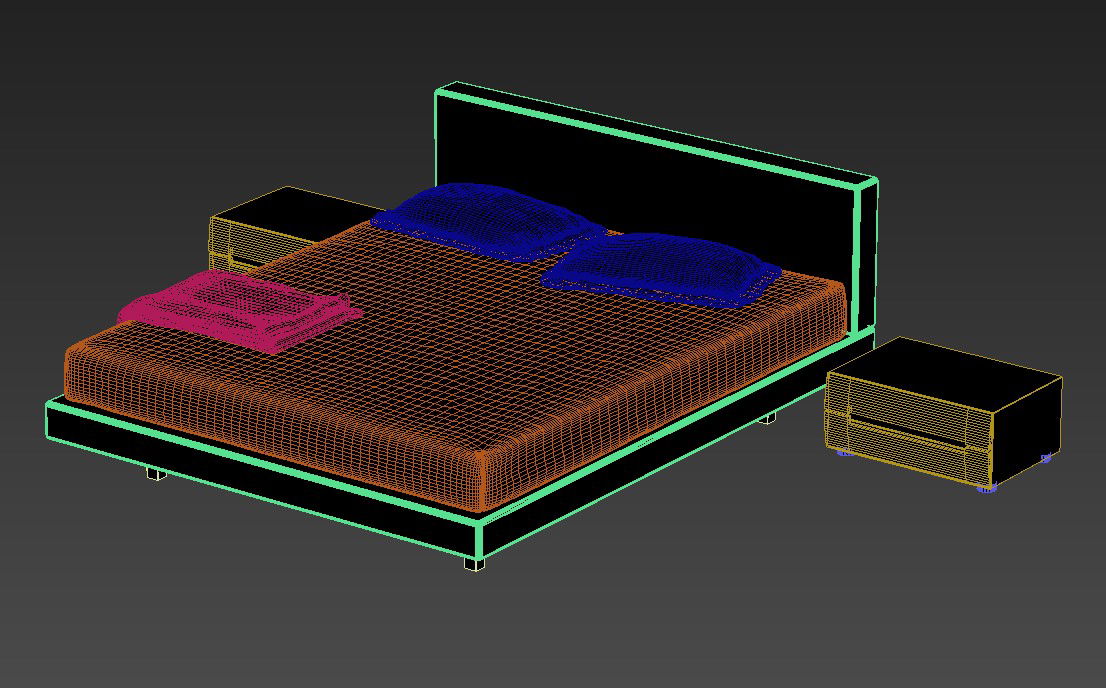Click the headboard's right side edge

click(866, 255)
